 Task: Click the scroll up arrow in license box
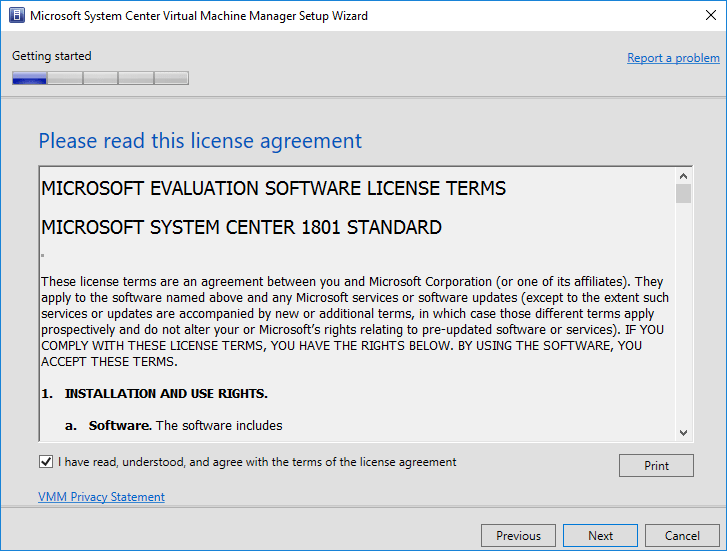(683, 176)
